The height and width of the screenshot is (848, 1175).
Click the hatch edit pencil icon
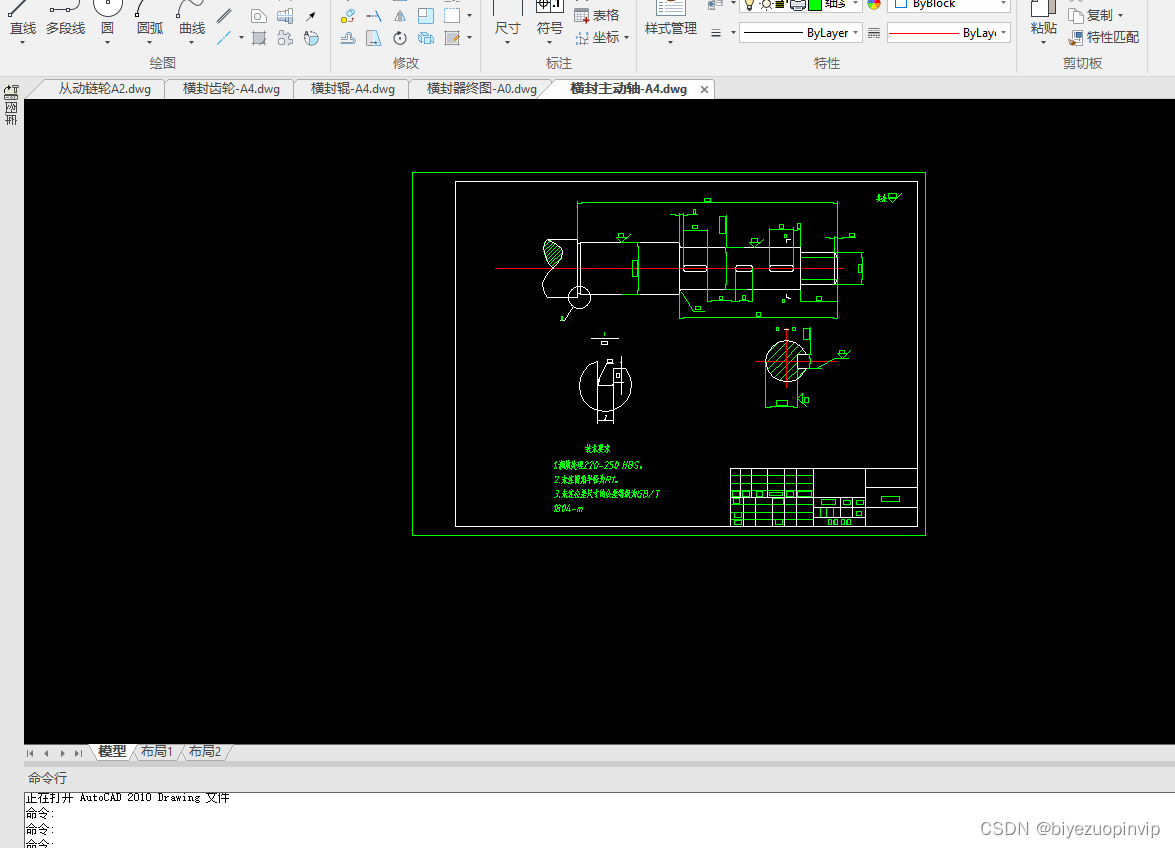[452, 37]
